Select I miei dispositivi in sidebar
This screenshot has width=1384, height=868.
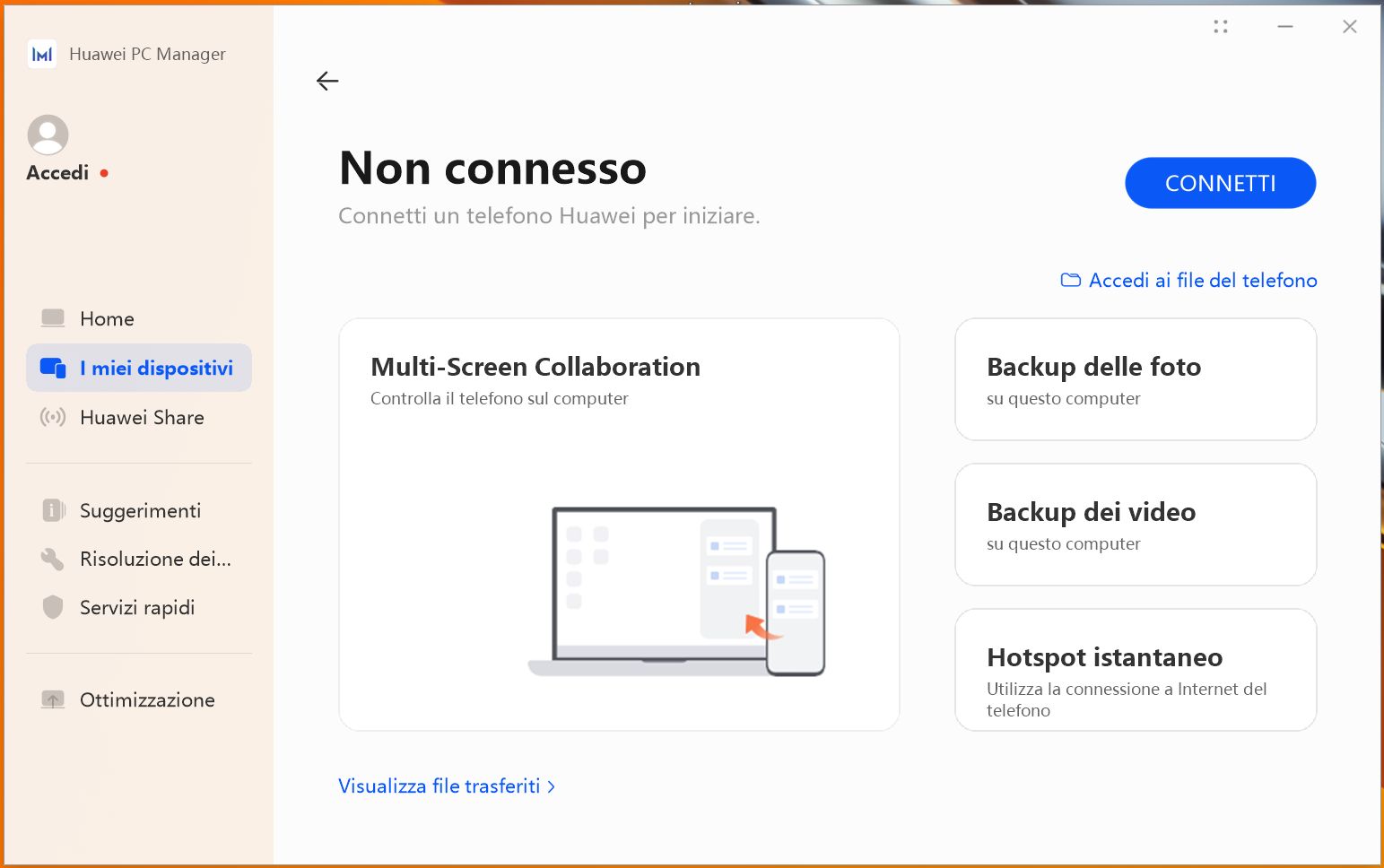coord(139,368)
